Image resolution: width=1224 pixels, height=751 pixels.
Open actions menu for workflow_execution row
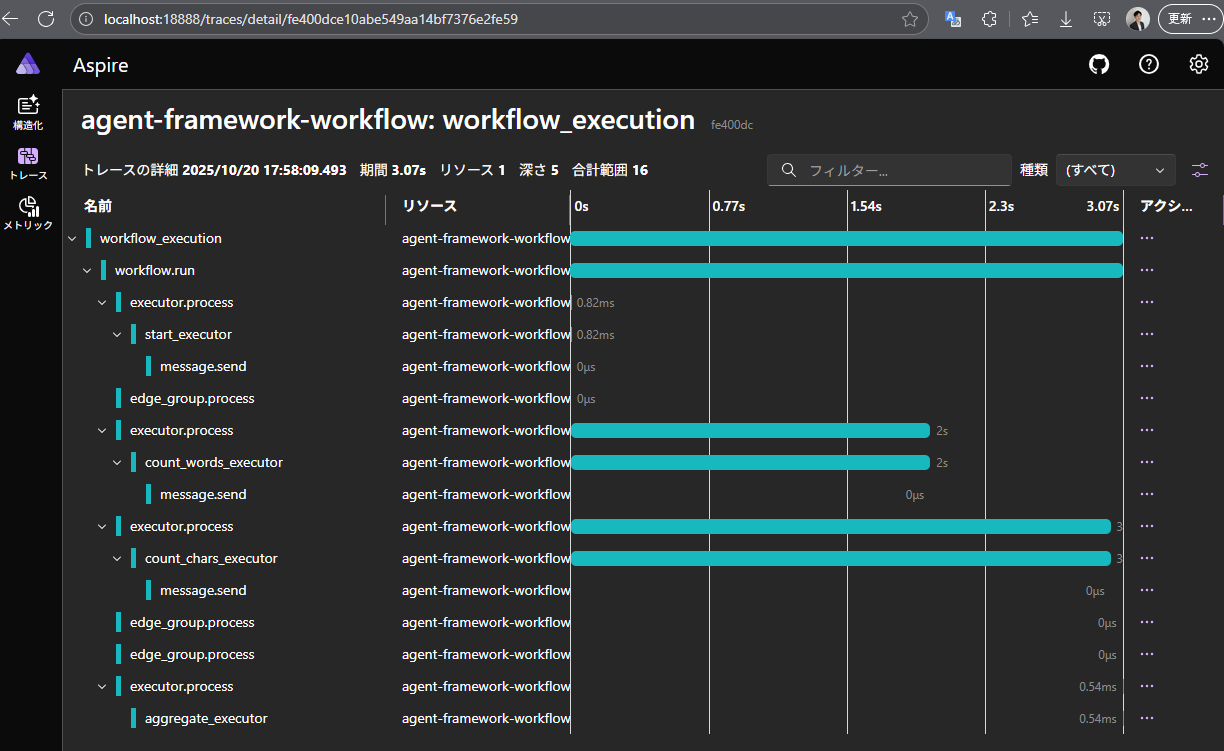[1147, 239]
